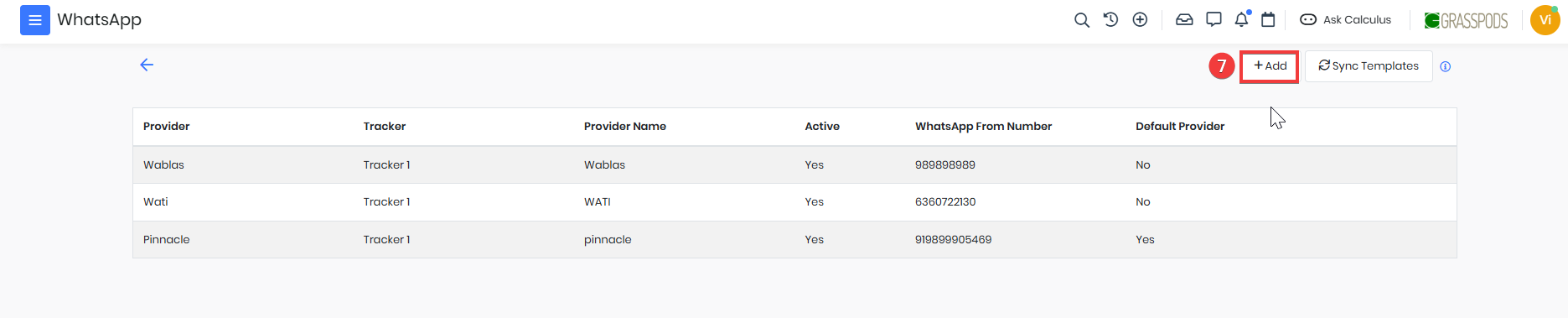Click the search magnifier icon
This screenshot has height=318, width=1568.
(1082, 20)
